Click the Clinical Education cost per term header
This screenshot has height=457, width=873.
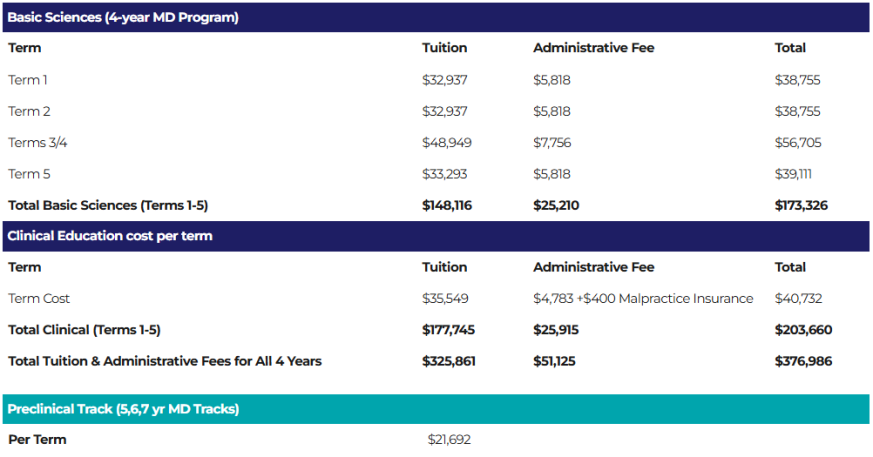click(x=436, y=236)
